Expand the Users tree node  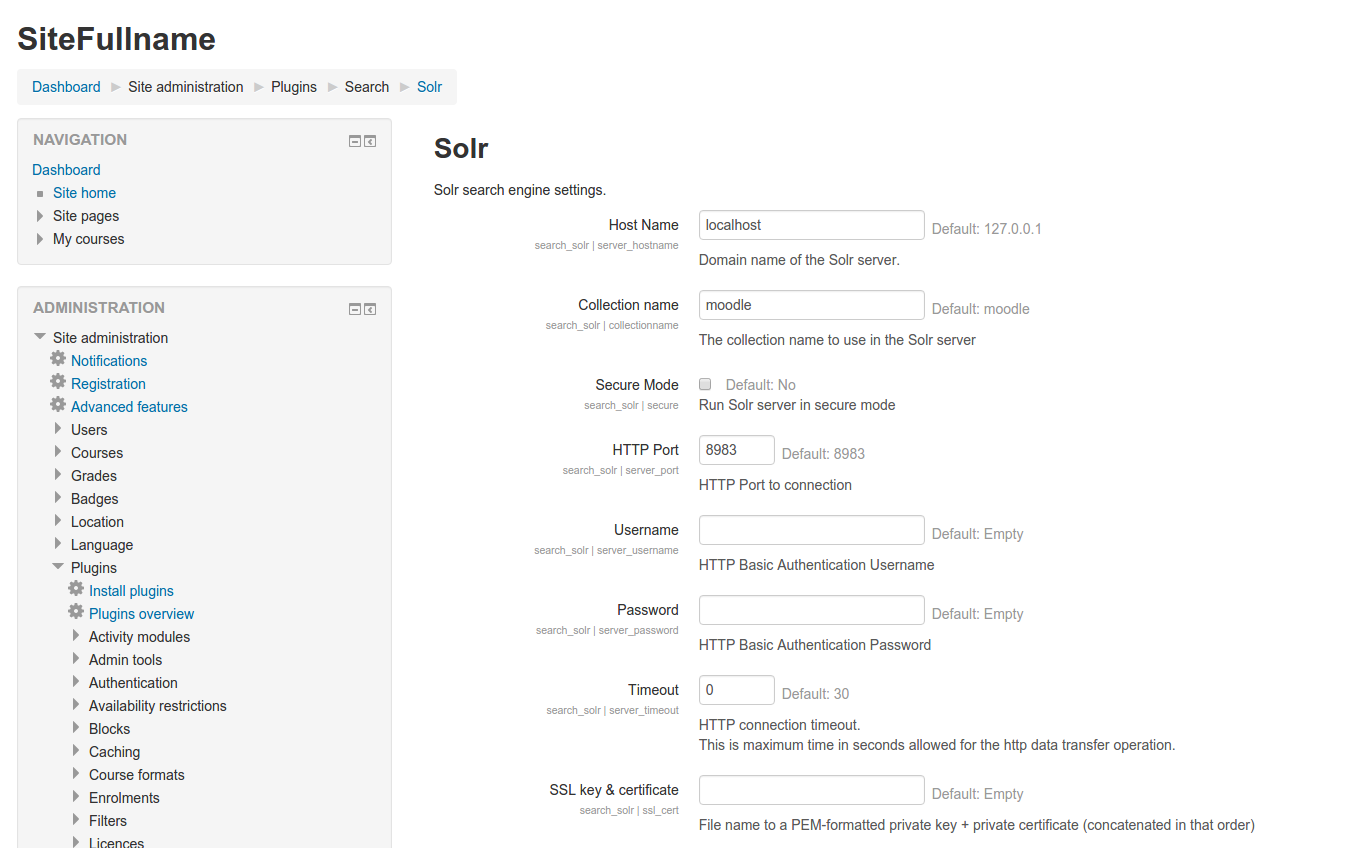click(58, 428)
